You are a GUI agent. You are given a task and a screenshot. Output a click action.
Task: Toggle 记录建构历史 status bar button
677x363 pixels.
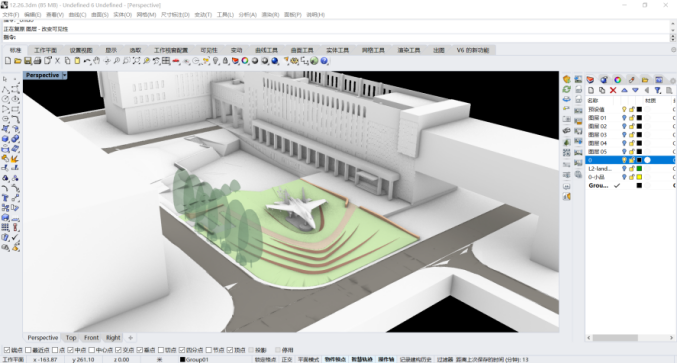coord(415,360)
